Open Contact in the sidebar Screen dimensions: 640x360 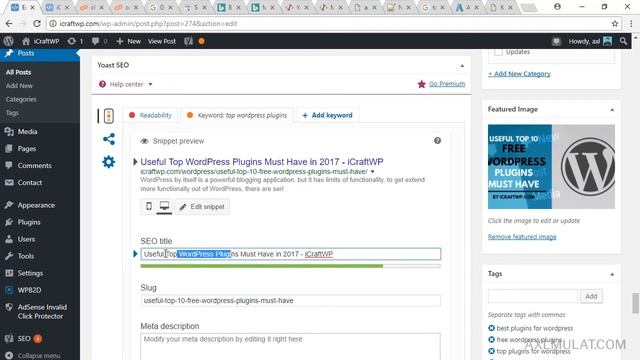[29, 182]
